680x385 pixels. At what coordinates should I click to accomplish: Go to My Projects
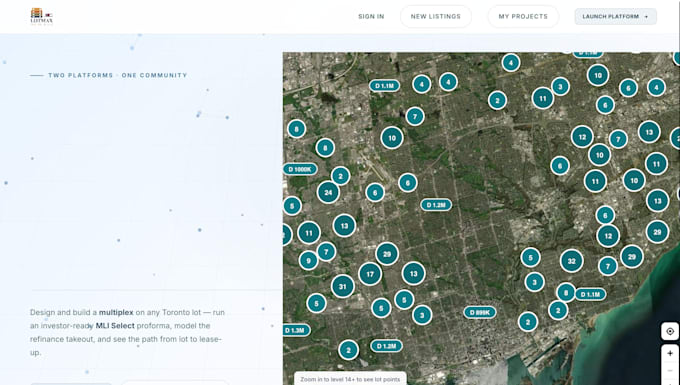523,16
